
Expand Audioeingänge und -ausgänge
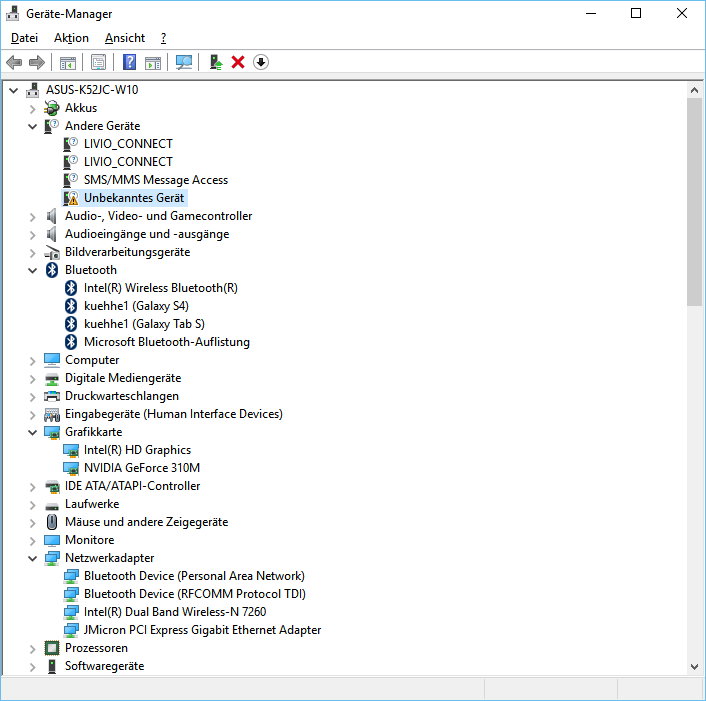pyautogui.click(x=32, y=235)
